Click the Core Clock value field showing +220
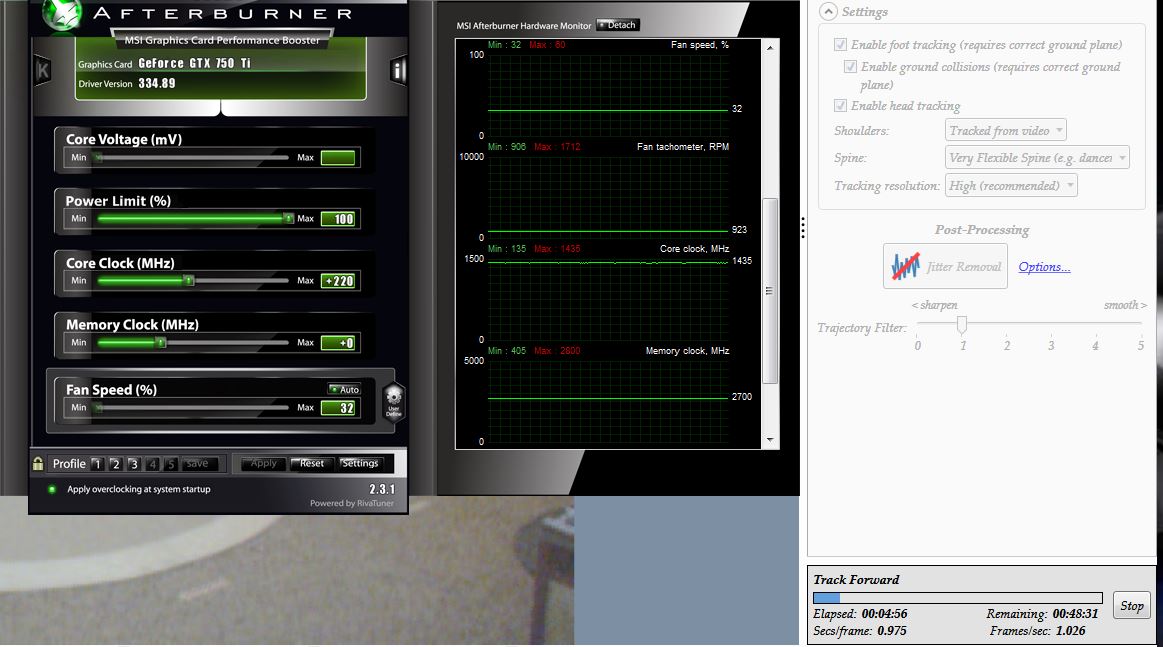The image size is (1163, 647). pyautogui.click(x=338, y=280)
